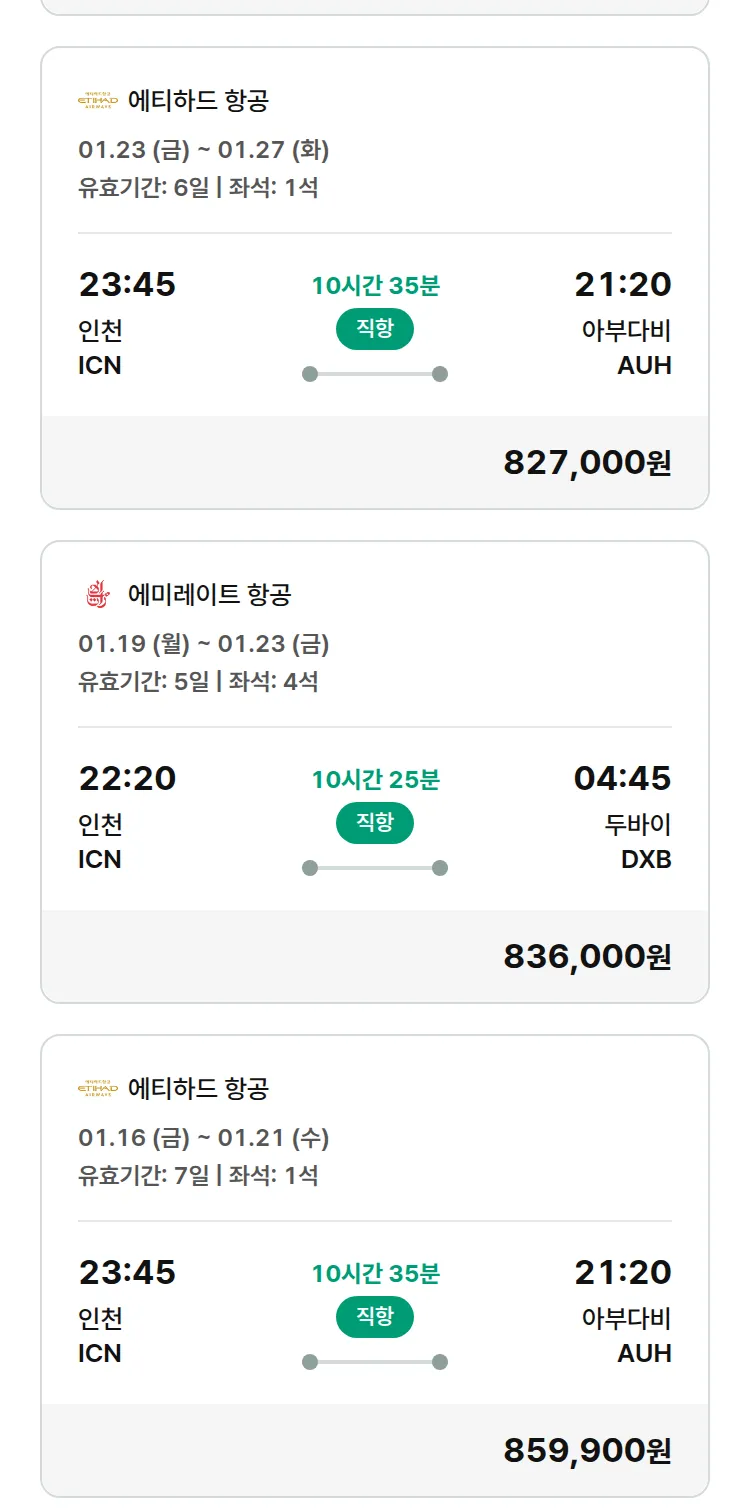Image resolution: width=750 pixels, height=1510 pixels.
Task: Click the Etihad logo on the 859,900원 card
Action: [98, 1088]
